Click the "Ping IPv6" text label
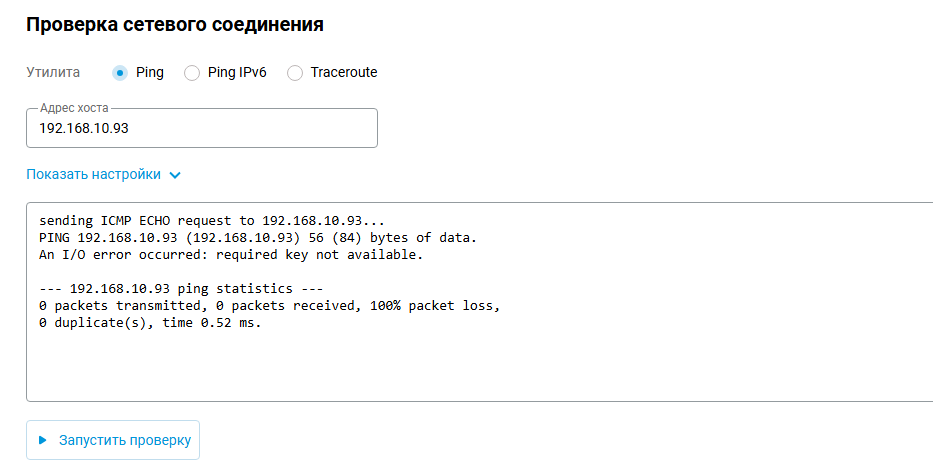Image resolution: width=933 pixels, height=469 pixels. tap(237, 73)
